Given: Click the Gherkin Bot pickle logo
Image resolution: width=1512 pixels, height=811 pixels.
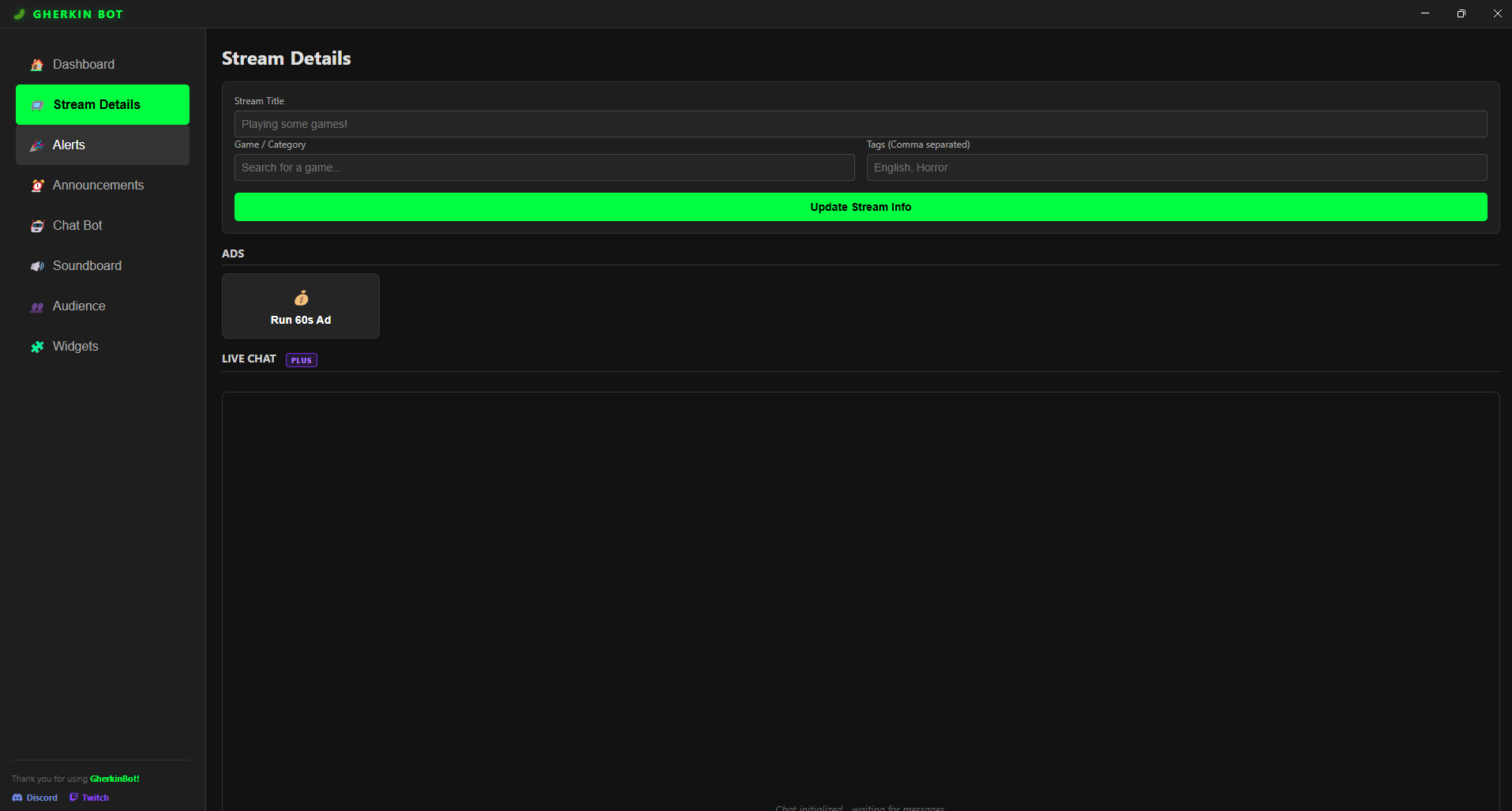Looking at the screenshot, I should [17, 13].
